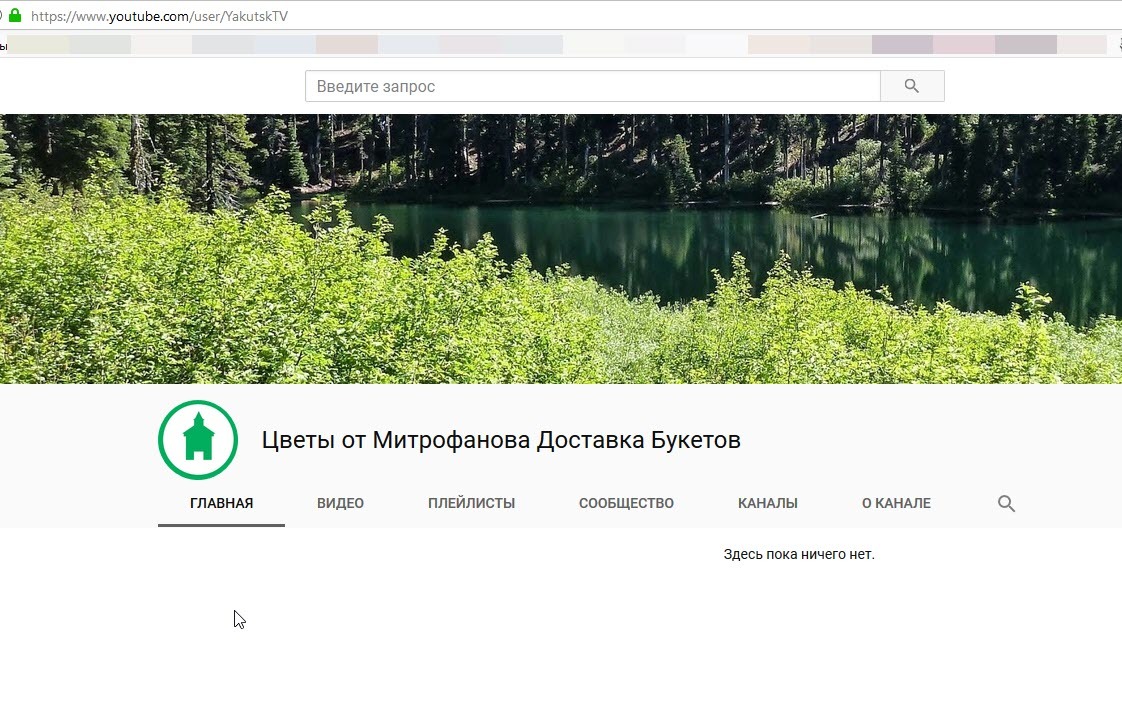Select the СООБЩЕСТВО section

click(625, 503)
